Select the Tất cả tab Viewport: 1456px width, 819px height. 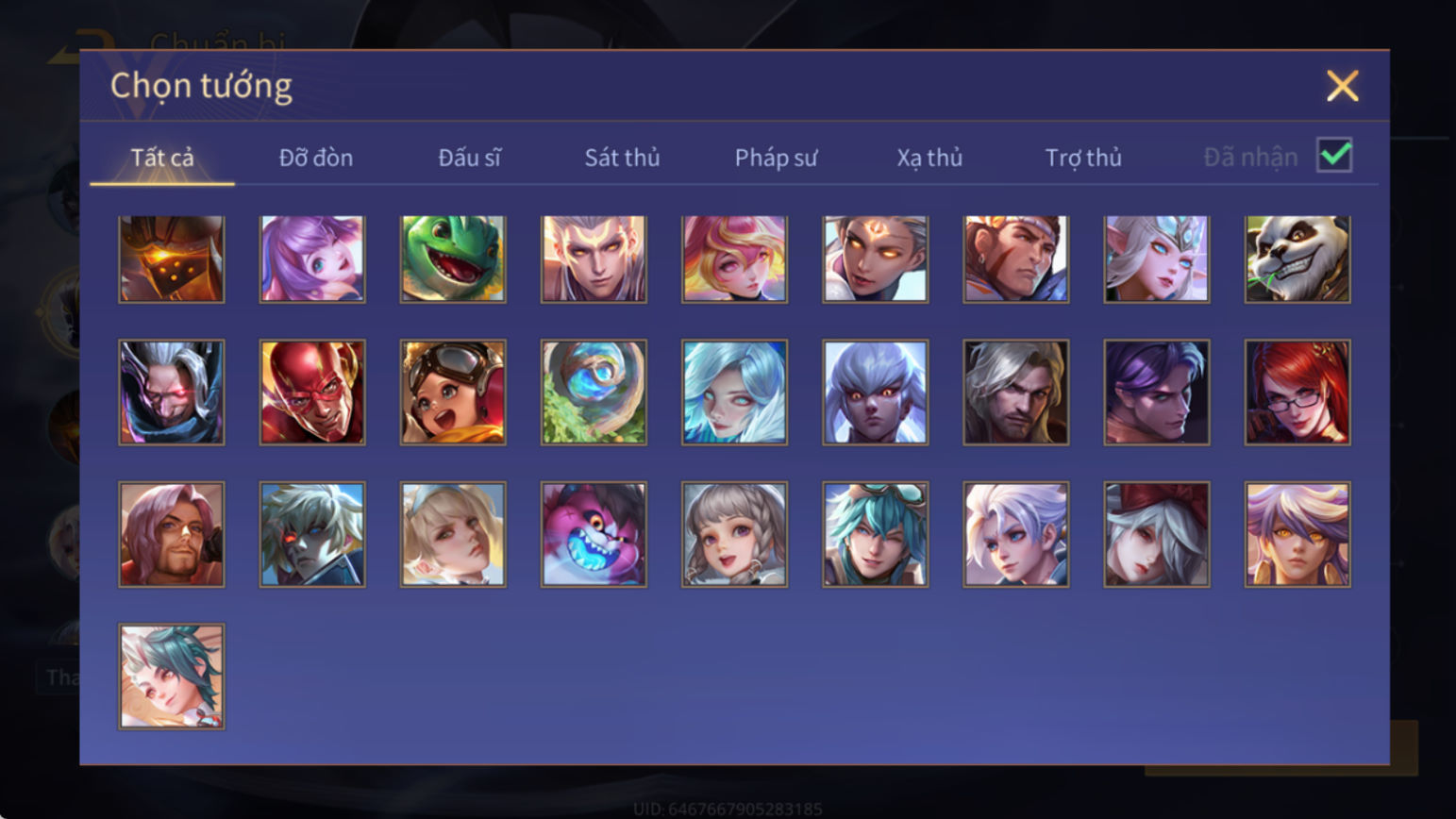[162, 158]
